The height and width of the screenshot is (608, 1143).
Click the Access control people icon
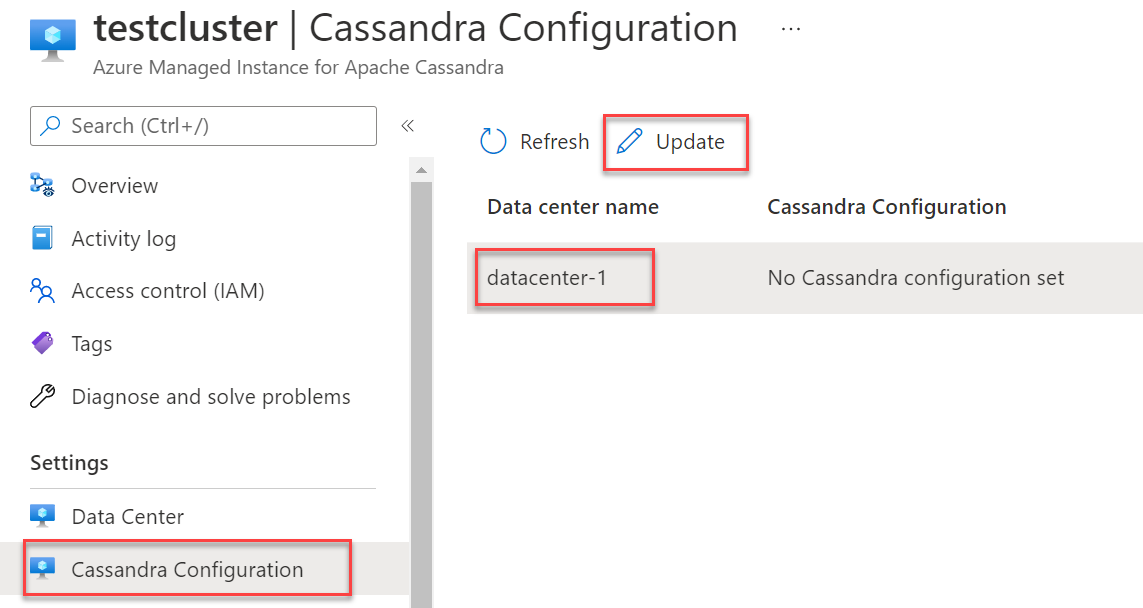point(42,291)
